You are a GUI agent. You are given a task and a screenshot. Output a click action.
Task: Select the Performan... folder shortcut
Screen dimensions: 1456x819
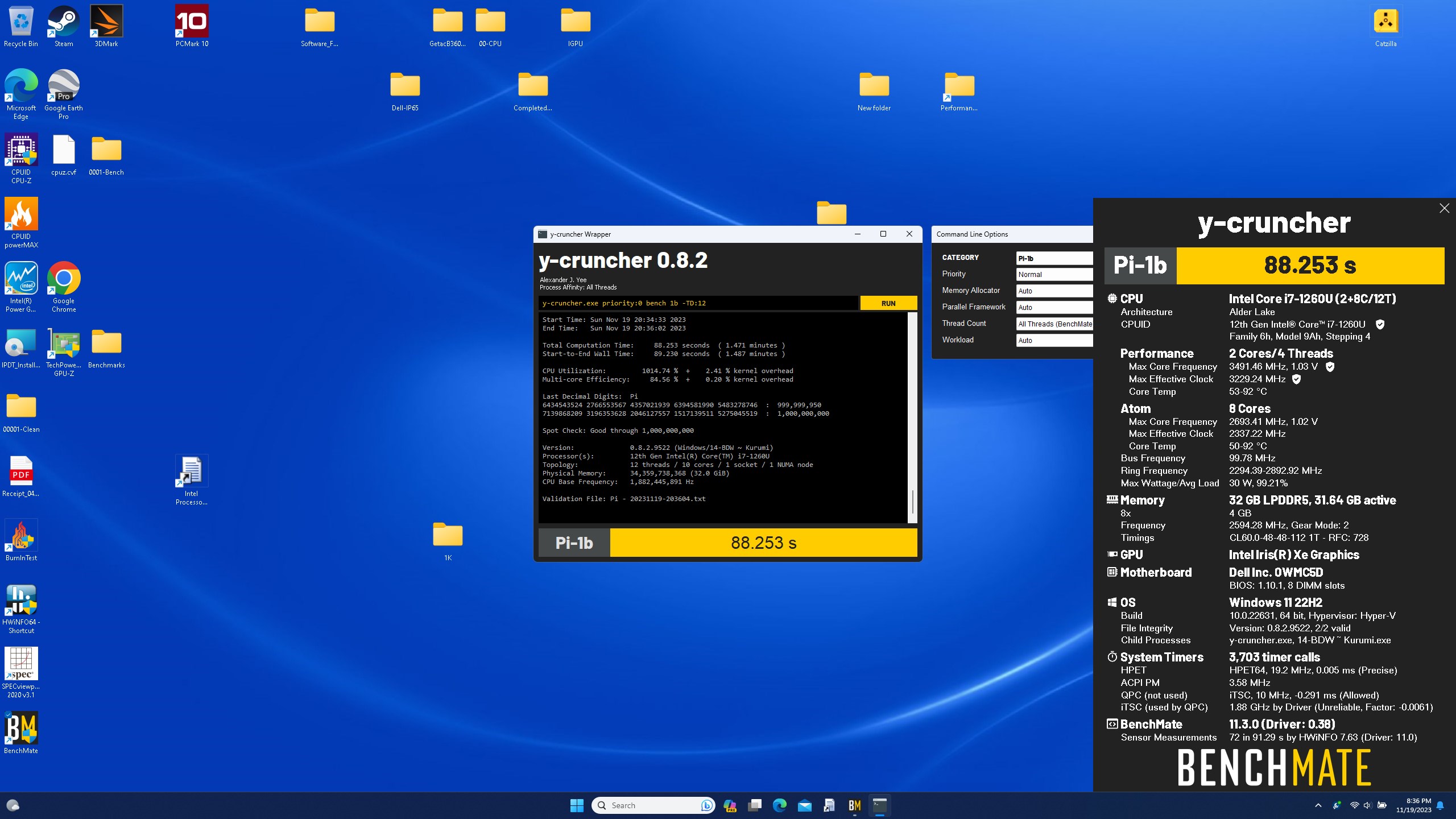pyautogui.click(x=959, y=91)
